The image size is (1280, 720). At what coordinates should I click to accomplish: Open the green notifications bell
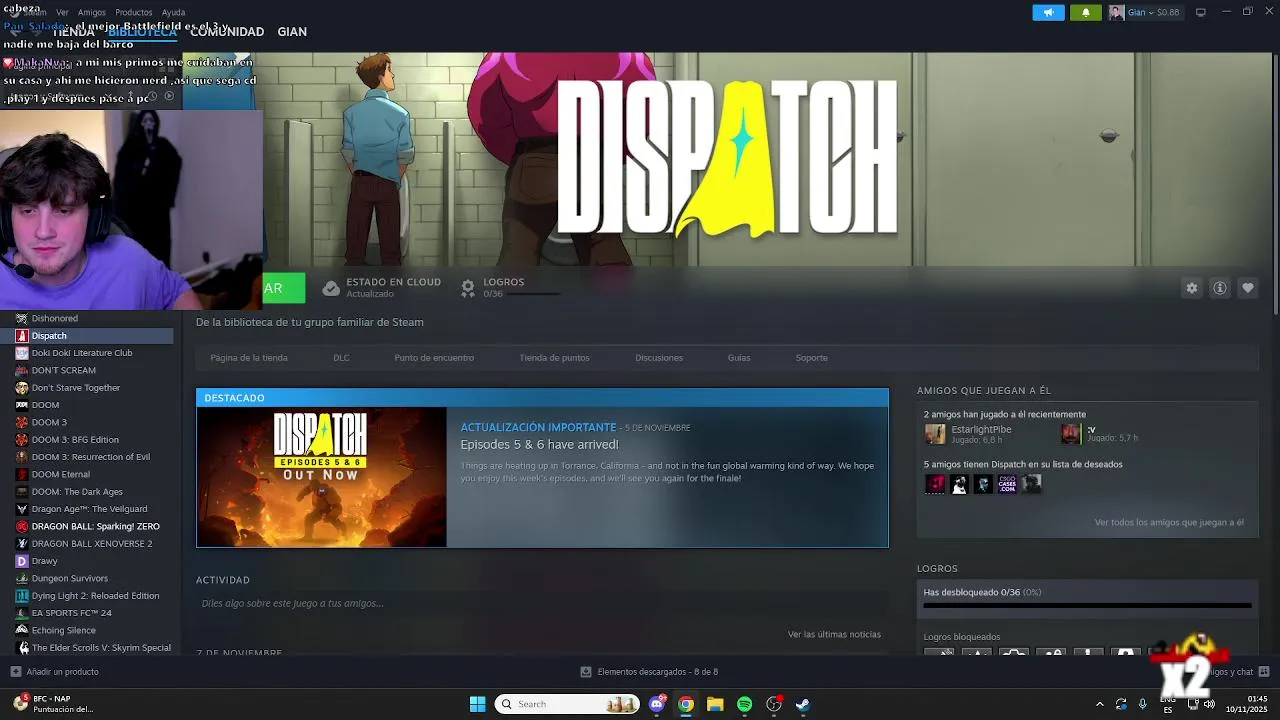[1086, 12]
